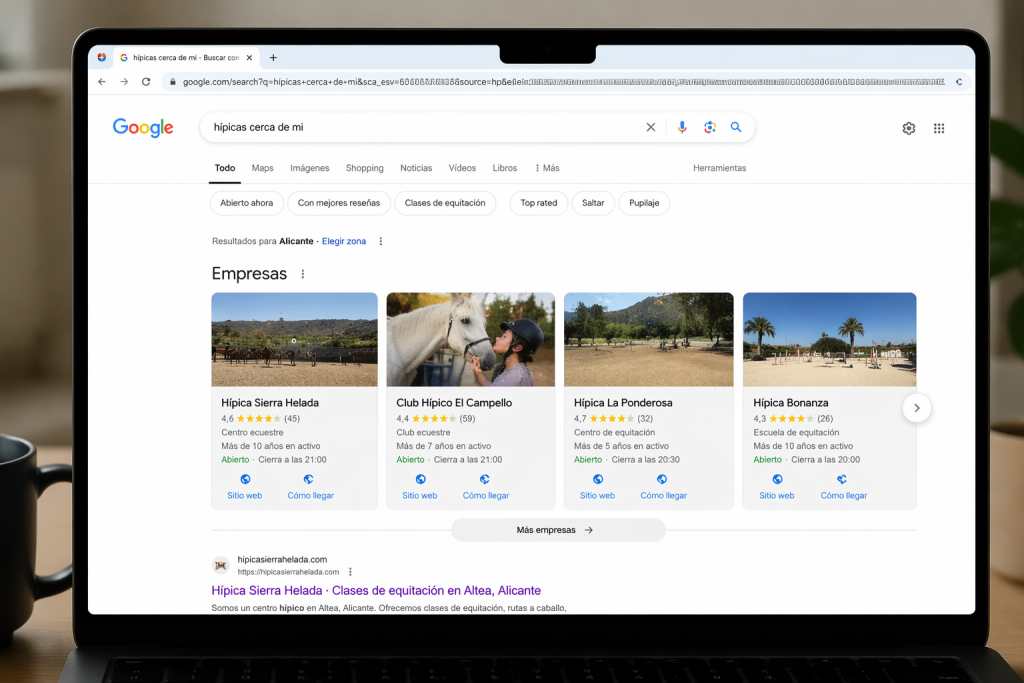The height and width of the screenshot is (683, 1024).
Task: Switch to the Maps tab
Action: pos(262,168)
